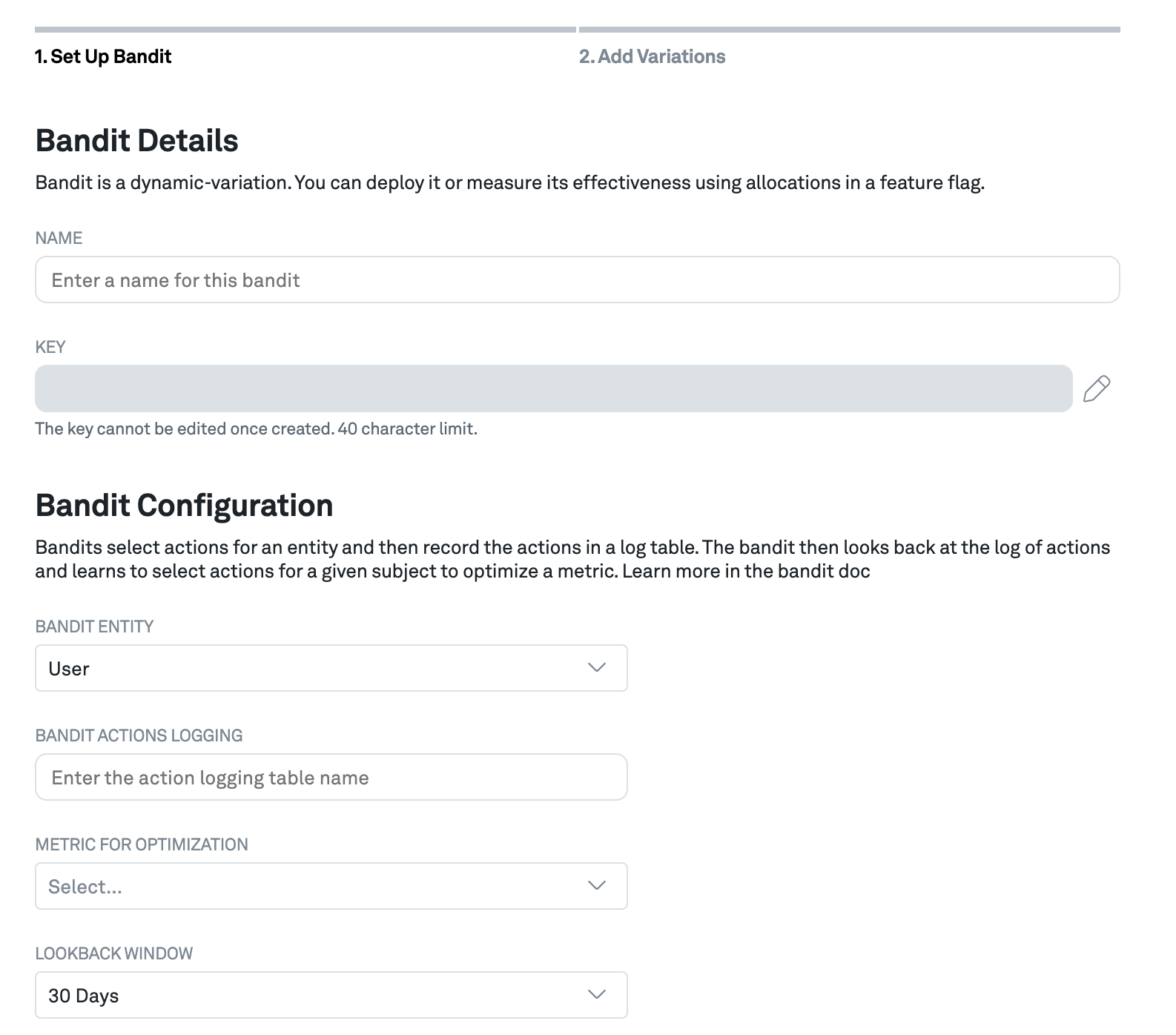Image resolution: width=1176 pixels, height=1035 pixels.
Task: Click the pencil icon to edit the key
Action: point(1097,388)
